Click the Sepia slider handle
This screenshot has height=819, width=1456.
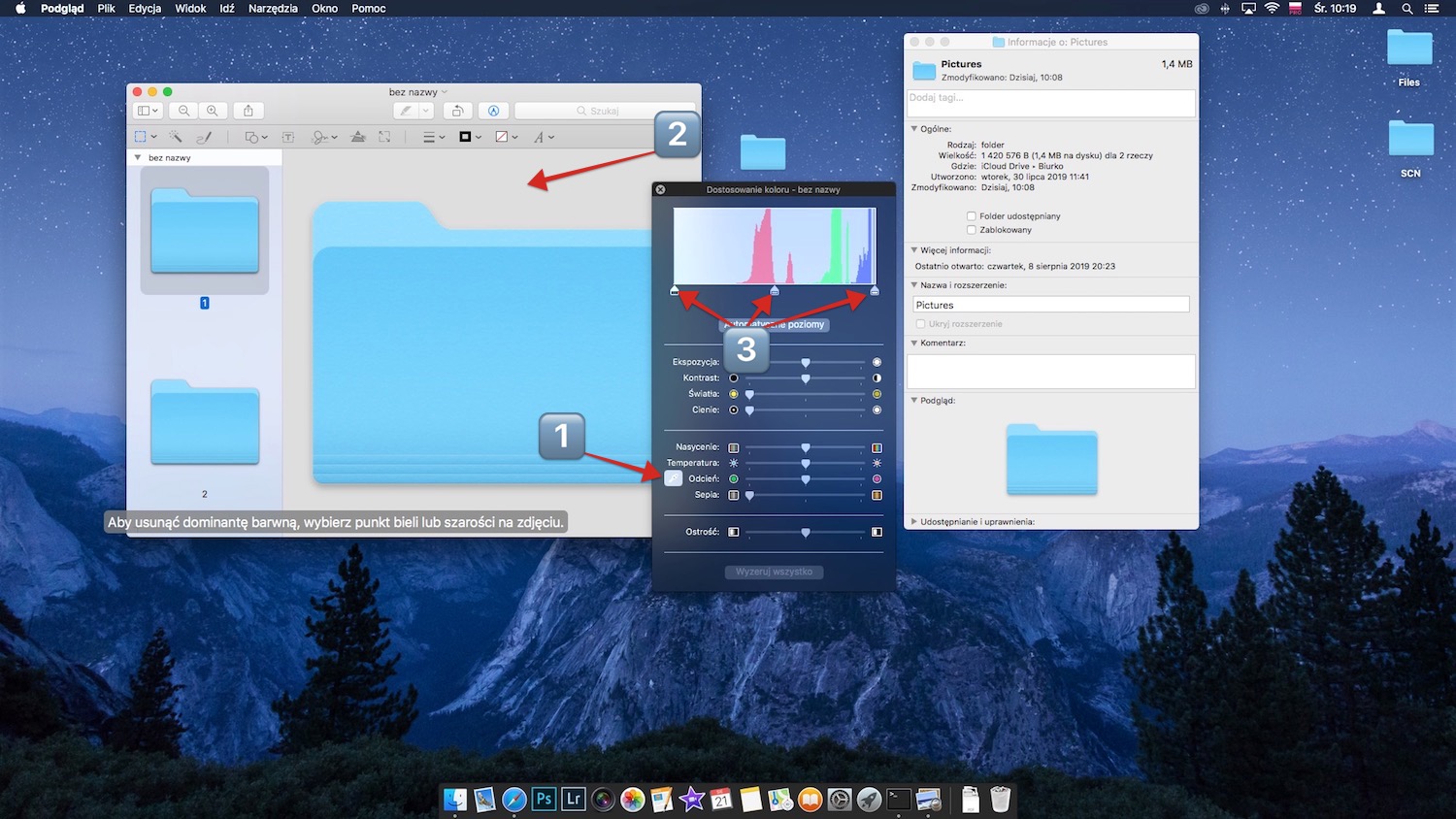748,495
